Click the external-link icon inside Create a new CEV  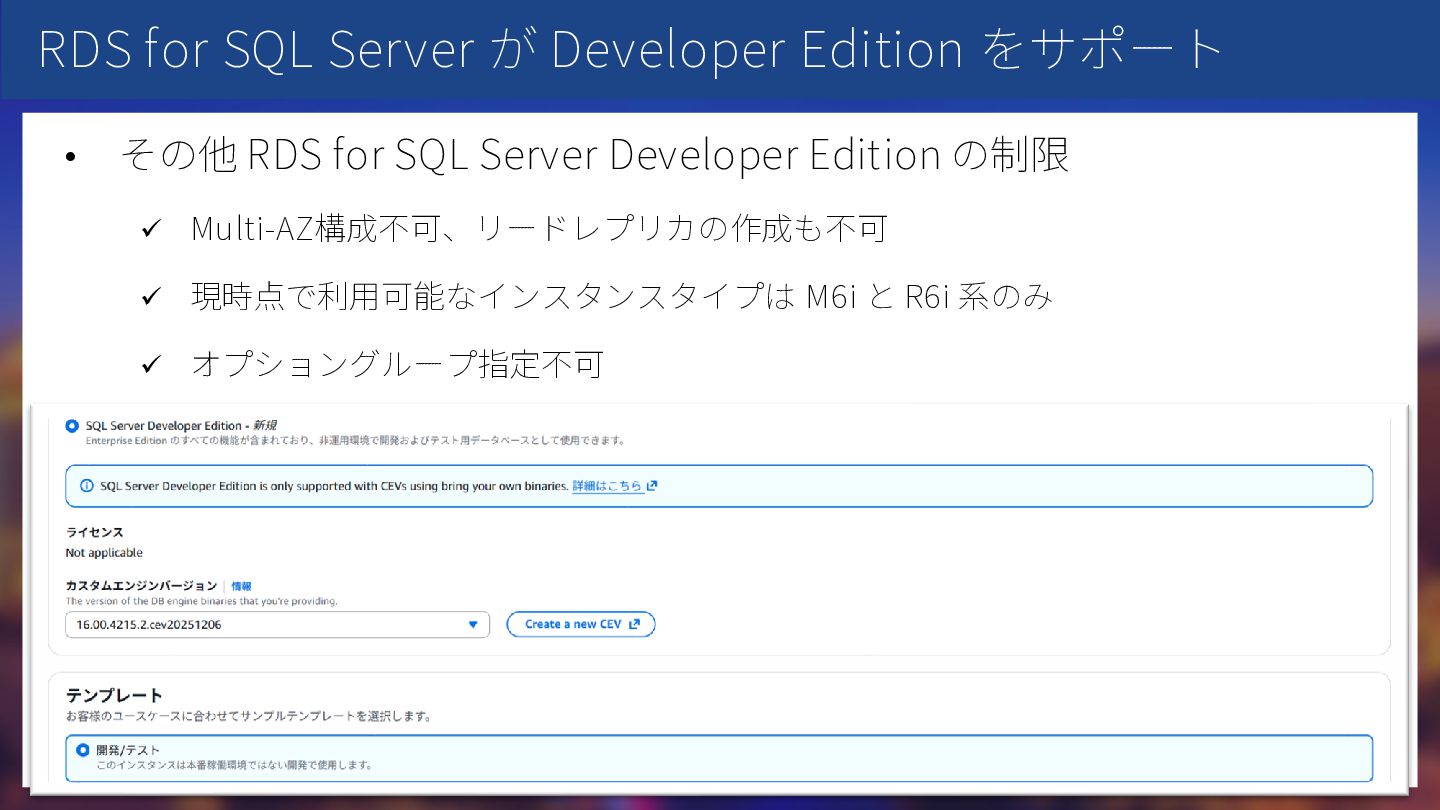[x=634, y=625]
